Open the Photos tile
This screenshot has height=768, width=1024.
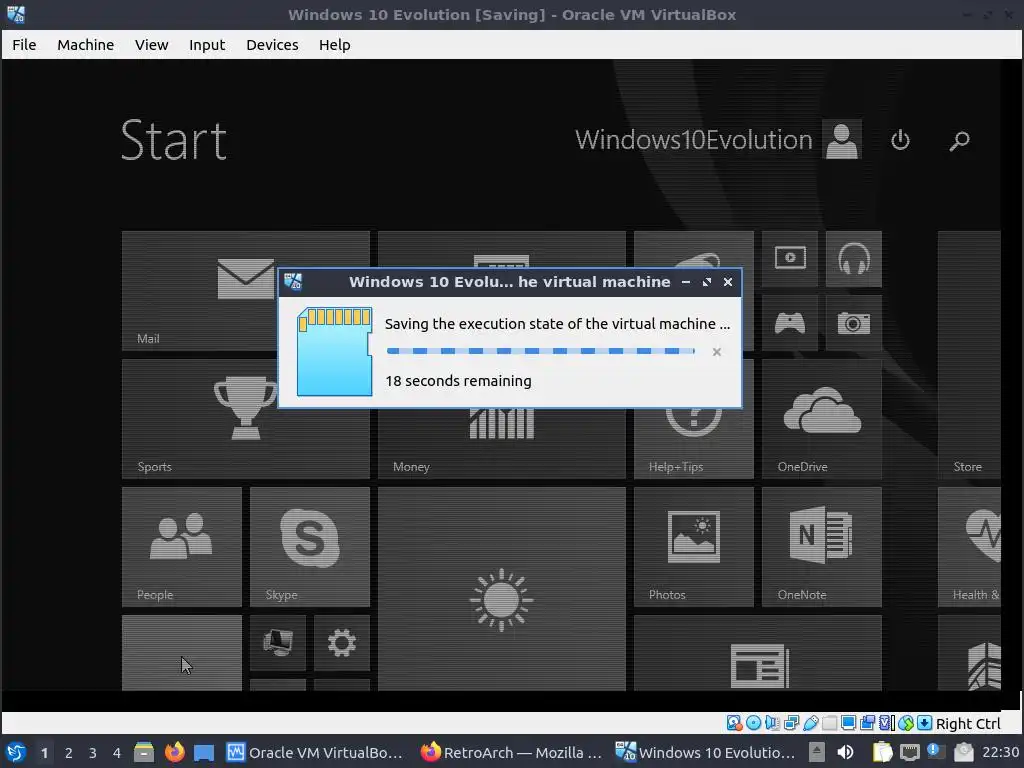coord(694,547)
